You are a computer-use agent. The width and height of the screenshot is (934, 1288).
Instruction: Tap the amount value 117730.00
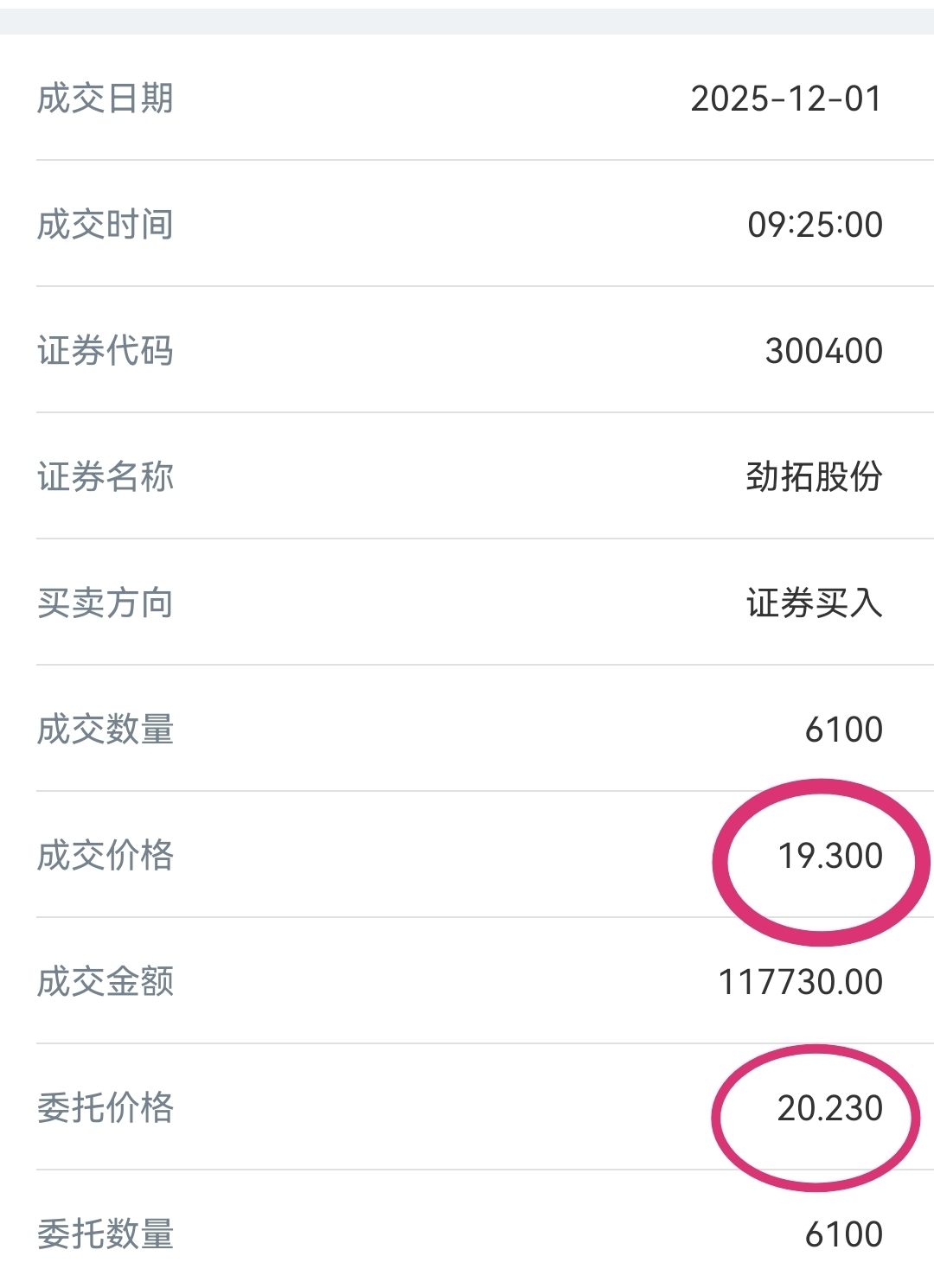pyautogui.click(x=801, y=982)
